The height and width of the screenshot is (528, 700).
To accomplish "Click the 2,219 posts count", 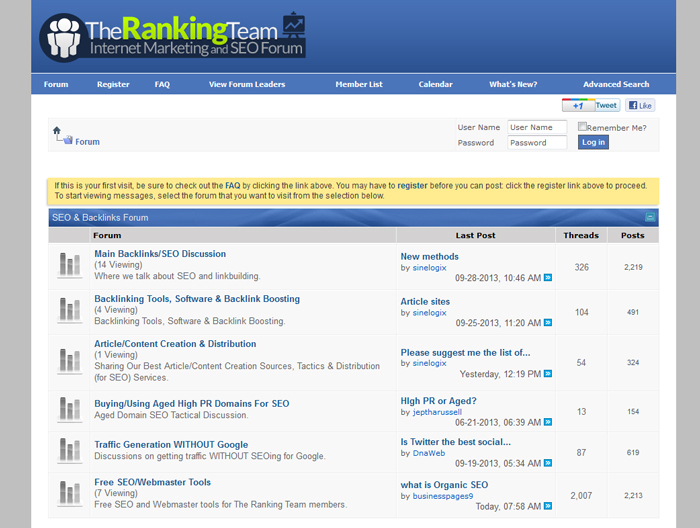I will (x=633, y=267).
